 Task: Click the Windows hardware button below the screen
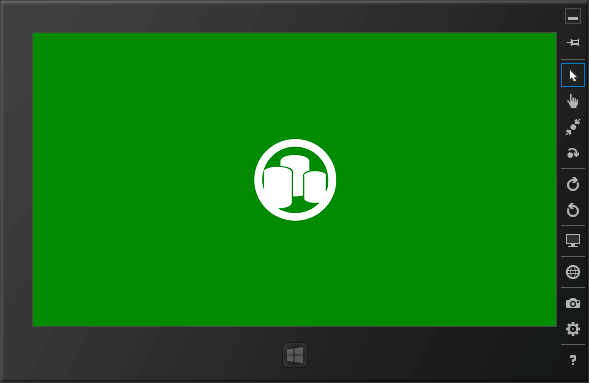pos(295,355)
